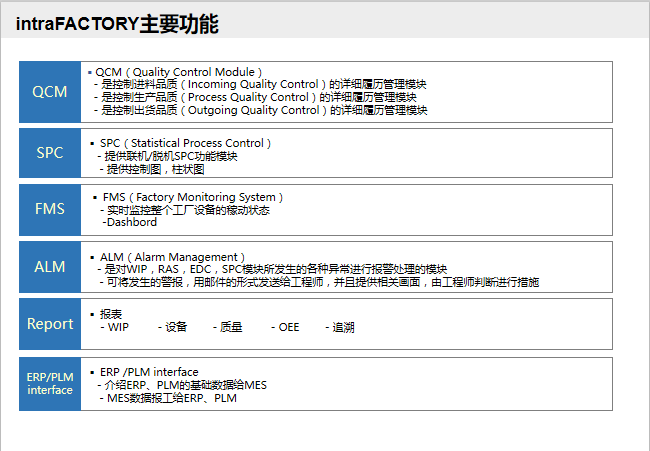Click the - 设备 report item

pos(172,327)
